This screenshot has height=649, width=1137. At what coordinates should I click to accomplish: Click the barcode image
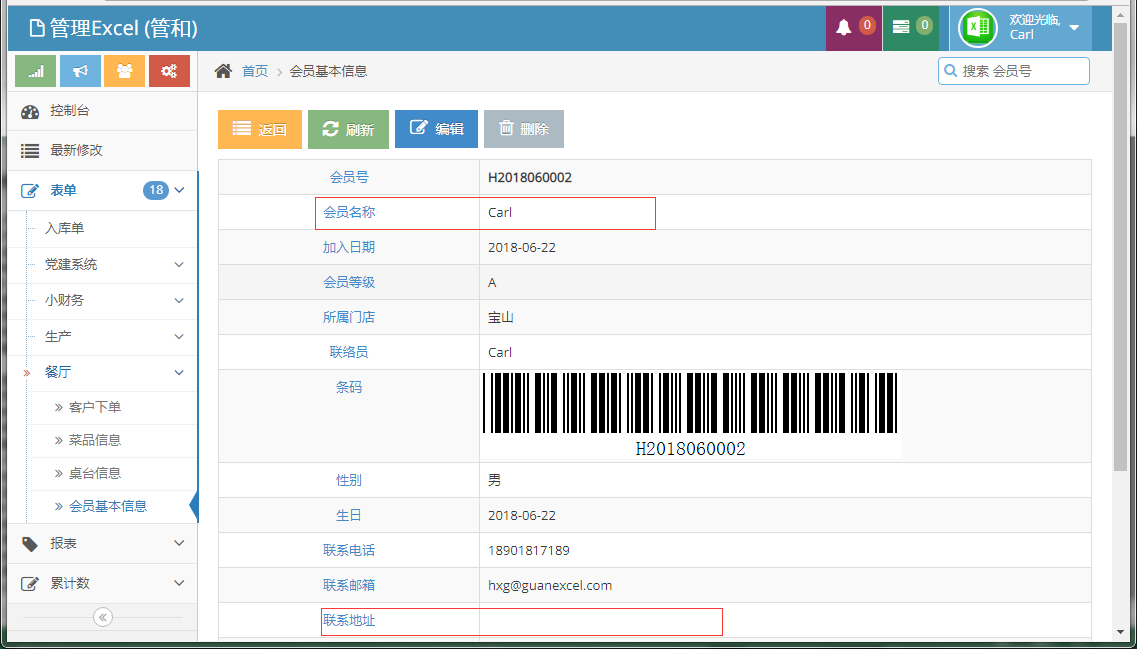(690, 415)
